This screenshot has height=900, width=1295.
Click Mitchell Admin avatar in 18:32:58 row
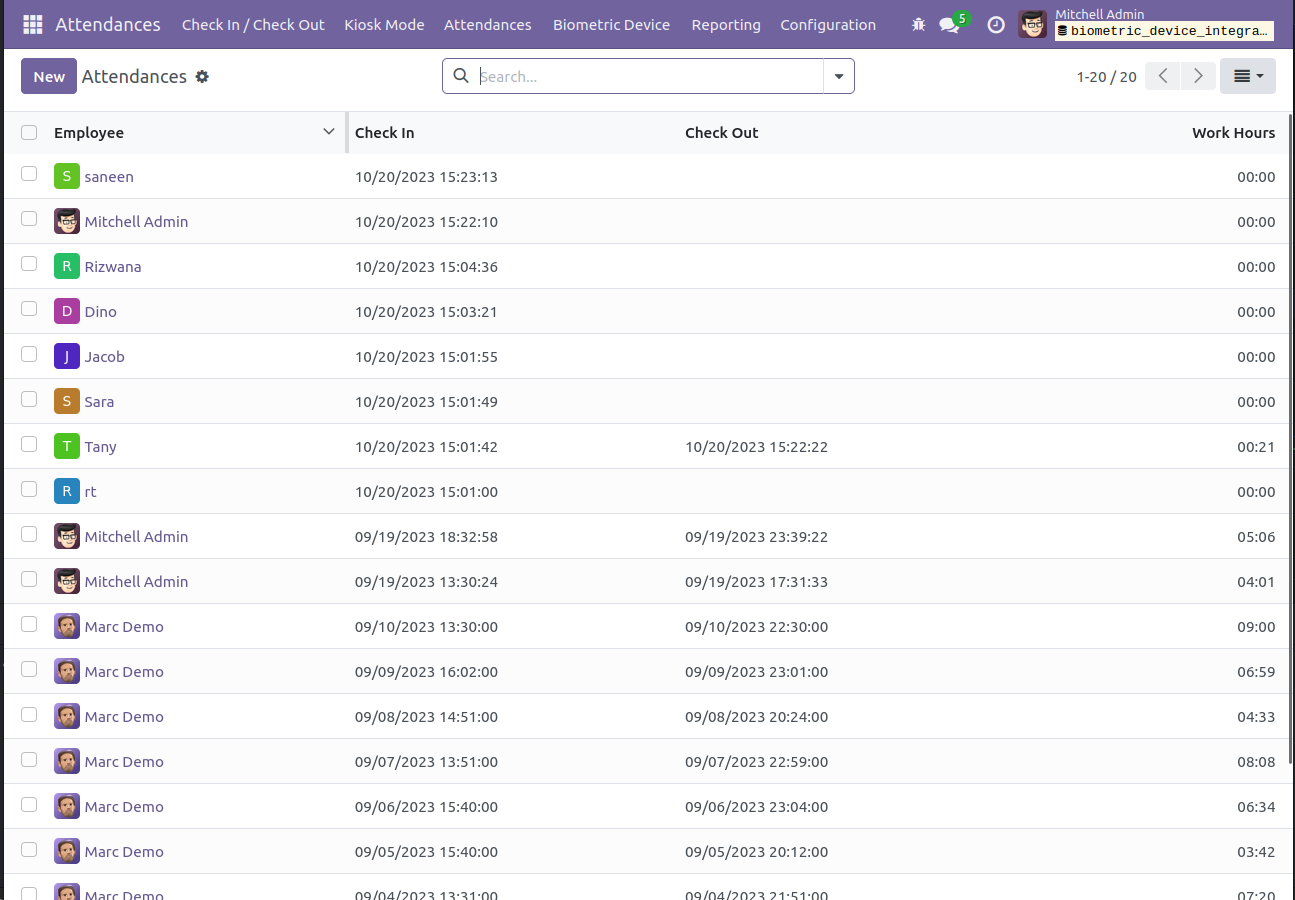(x=67, y=537)
